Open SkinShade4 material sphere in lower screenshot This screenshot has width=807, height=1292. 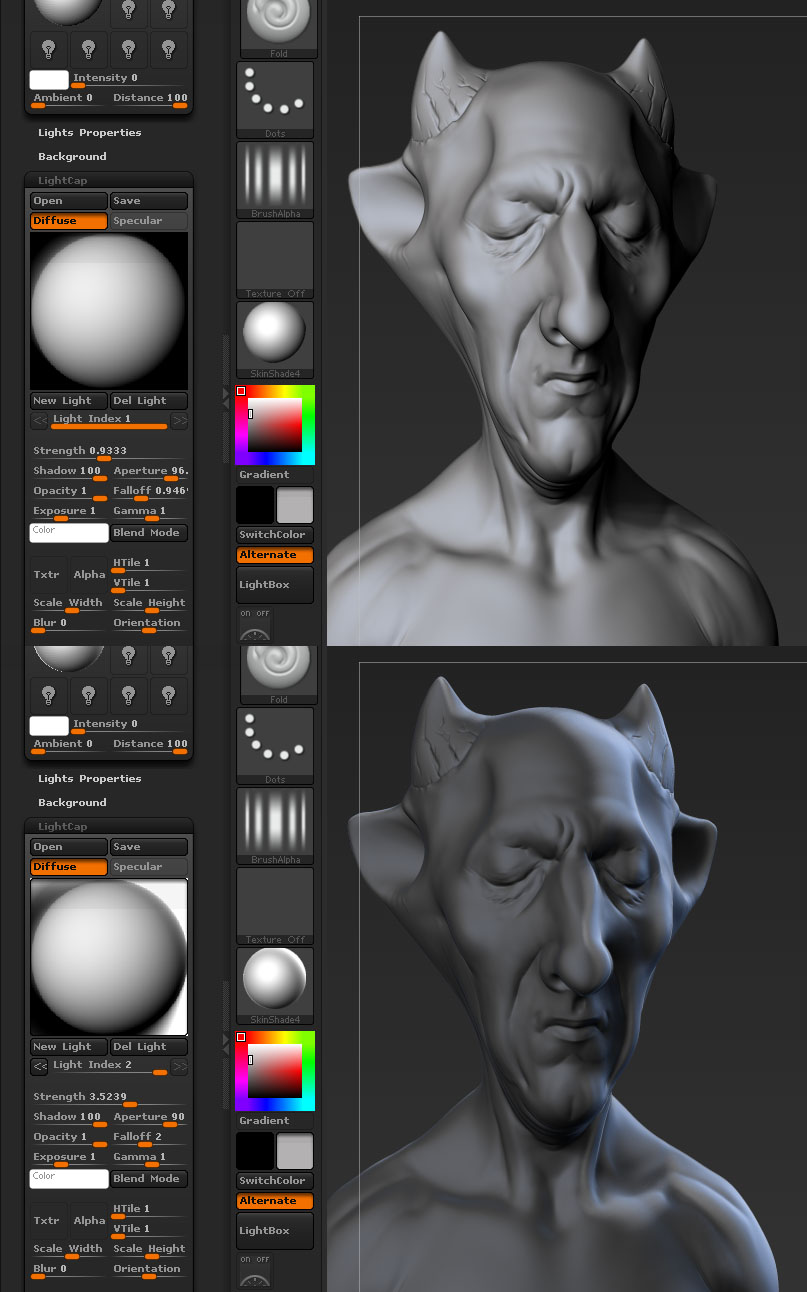tap(275, 985)
